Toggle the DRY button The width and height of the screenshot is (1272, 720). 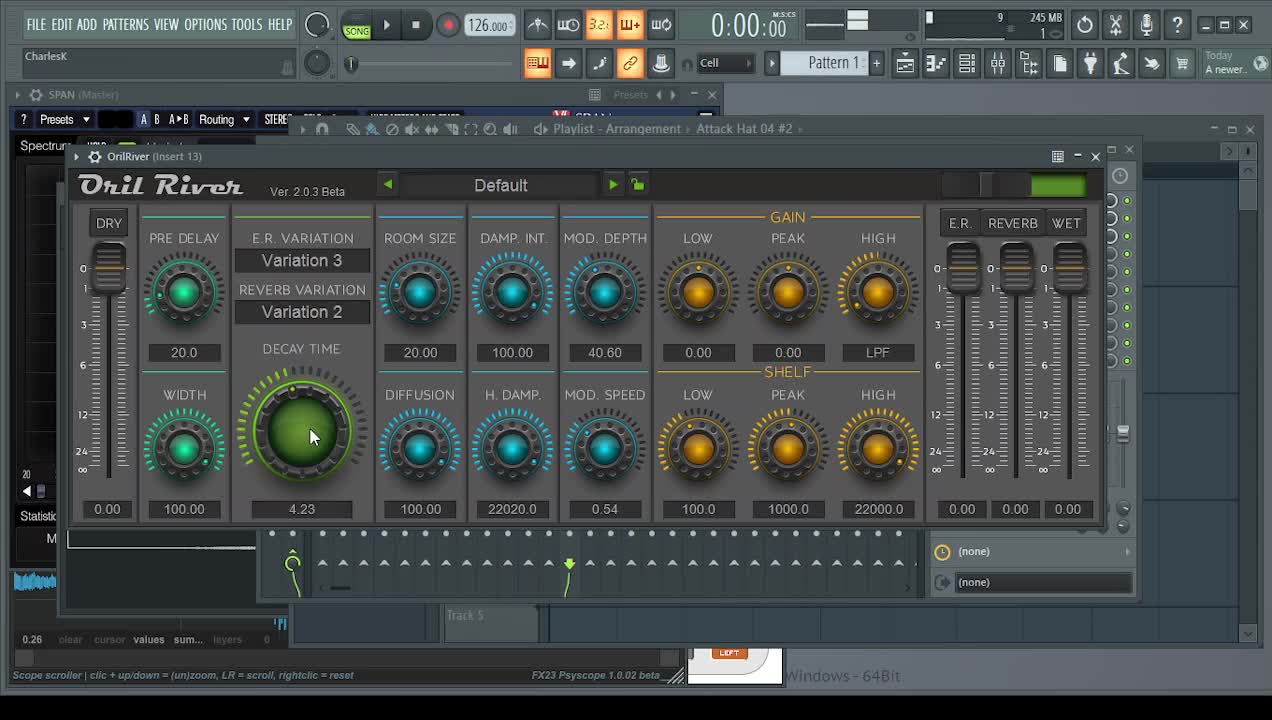click(x=108, y=223)
